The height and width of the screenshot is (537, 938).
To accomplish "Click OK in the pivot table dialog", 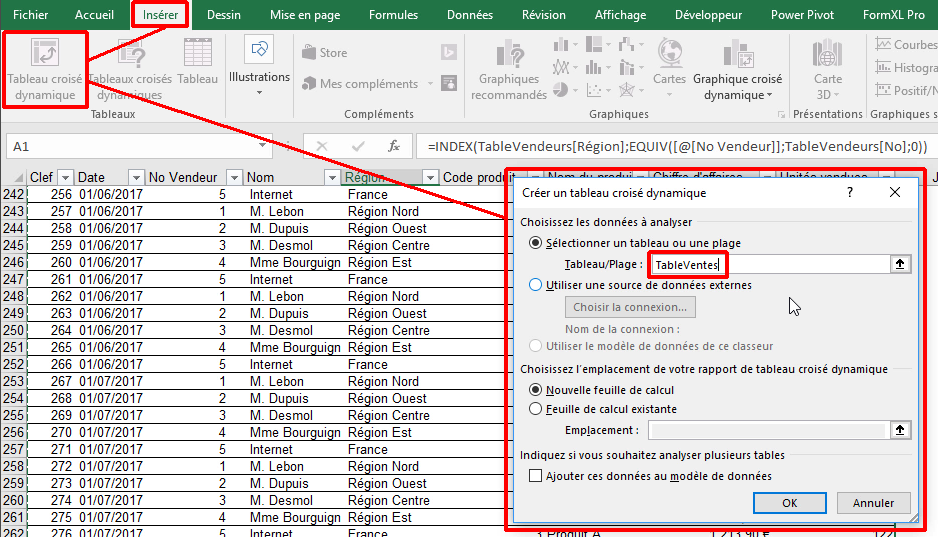I will click(790, 503).
